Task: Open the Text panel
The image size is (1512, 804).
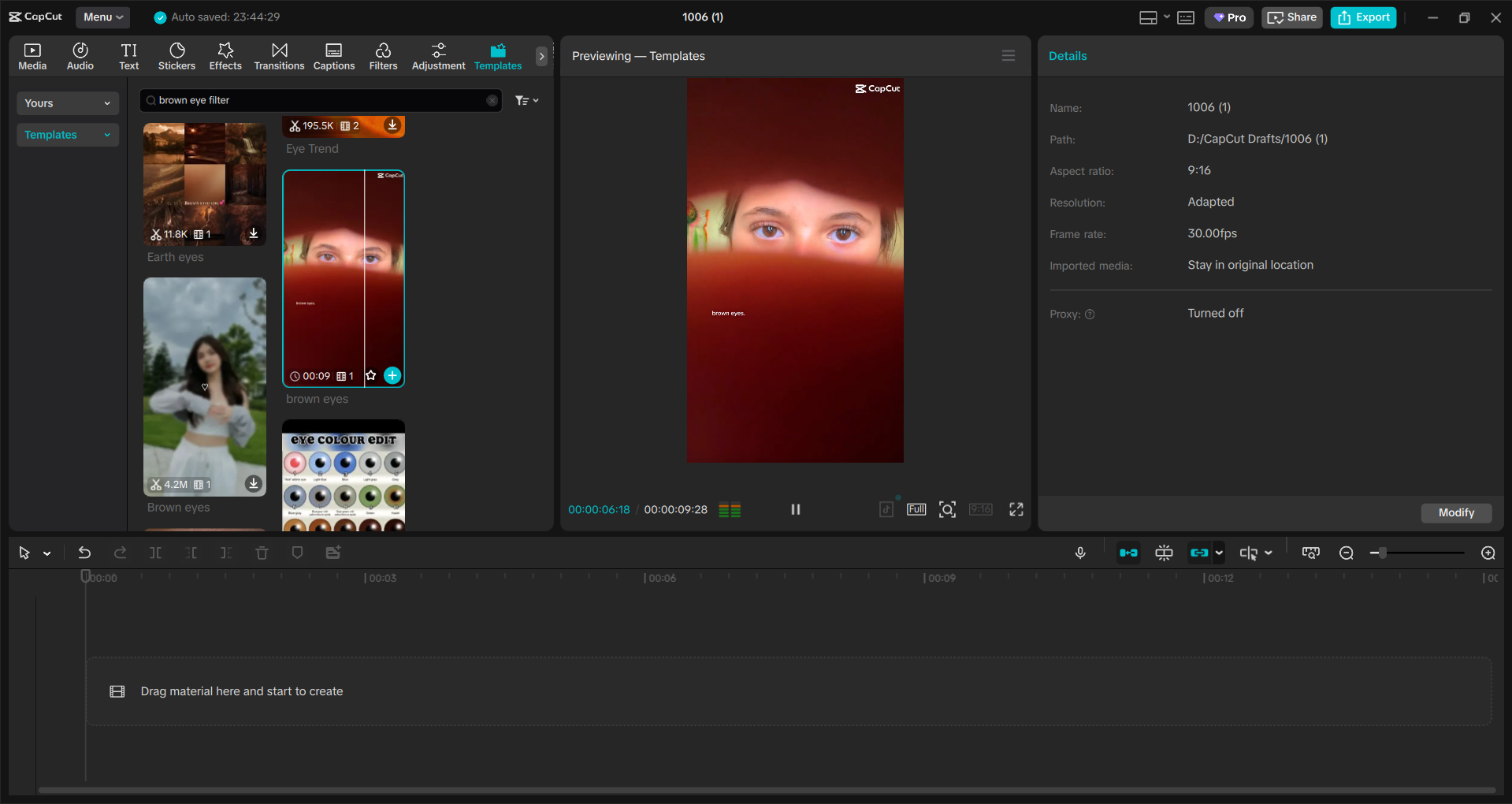Action: [128, 55]
